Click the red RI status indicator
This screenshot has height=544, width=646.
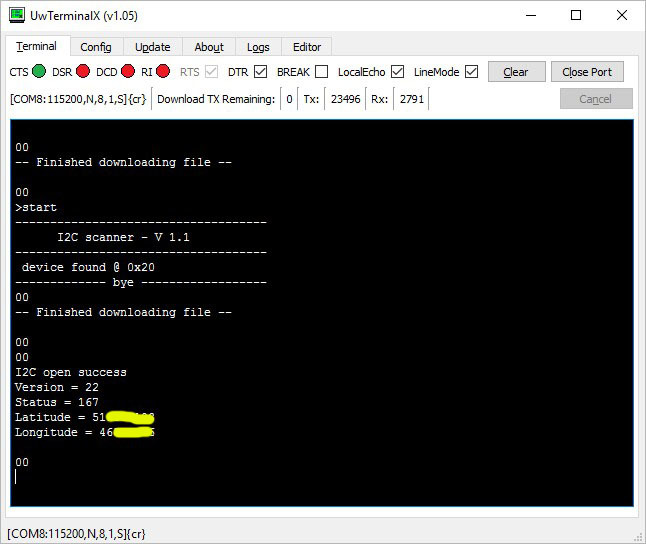163,71
